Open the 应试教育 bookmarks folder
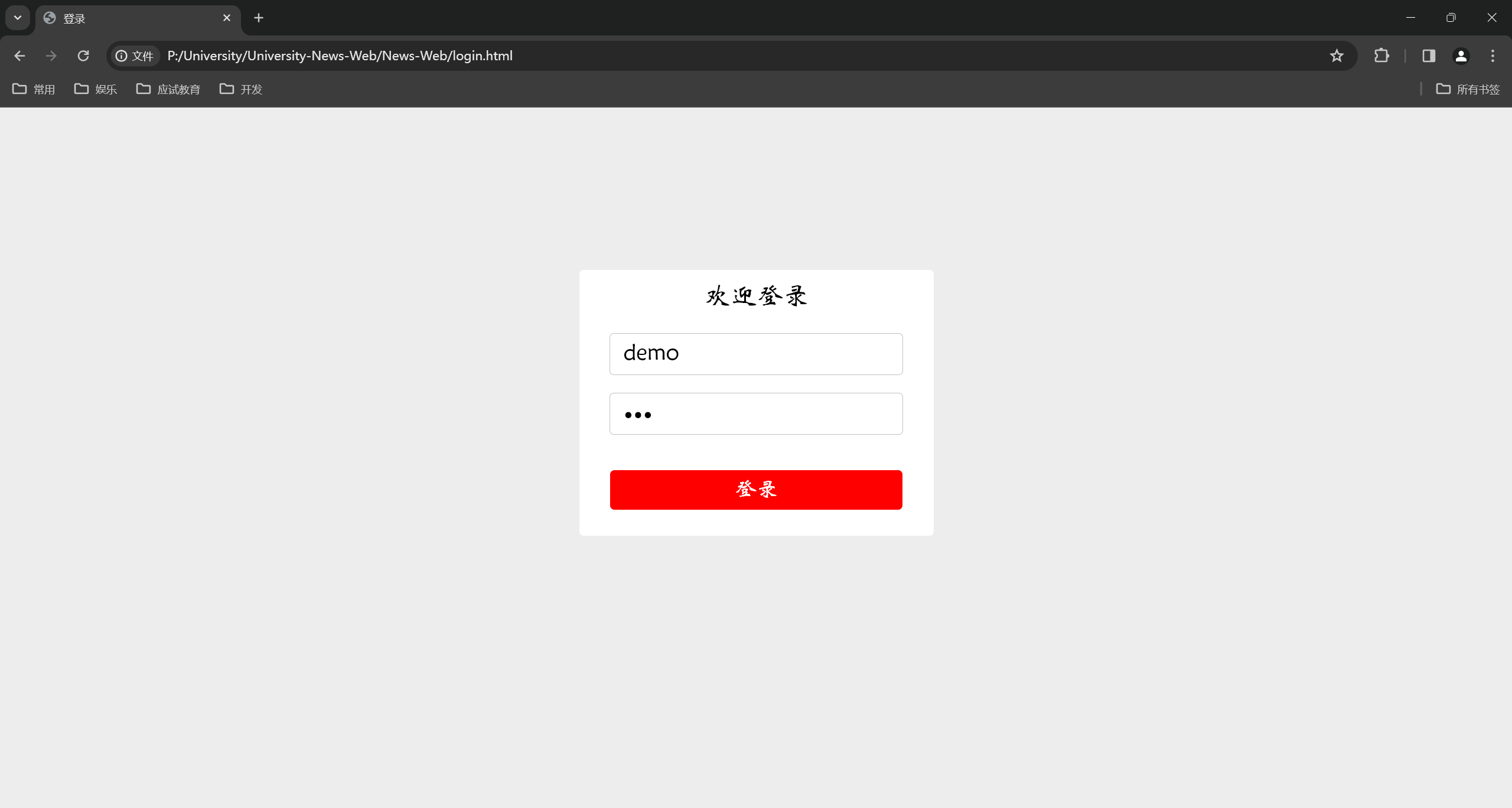Screen dimensions: 1512x808 [x=168, y=89]
